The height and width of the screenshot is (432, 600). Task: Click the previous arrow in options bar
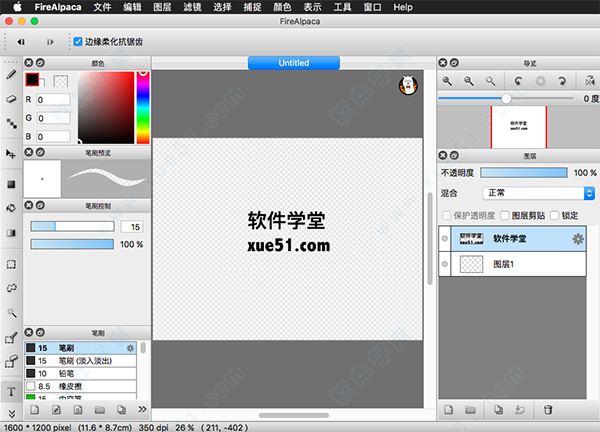click(21, 42)
